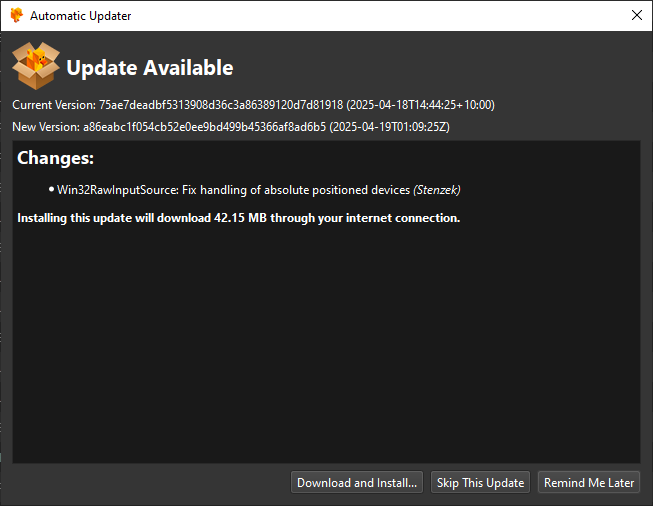Click the empty area of the changes panel
653x506 pixels.
[x=326, y=341]
